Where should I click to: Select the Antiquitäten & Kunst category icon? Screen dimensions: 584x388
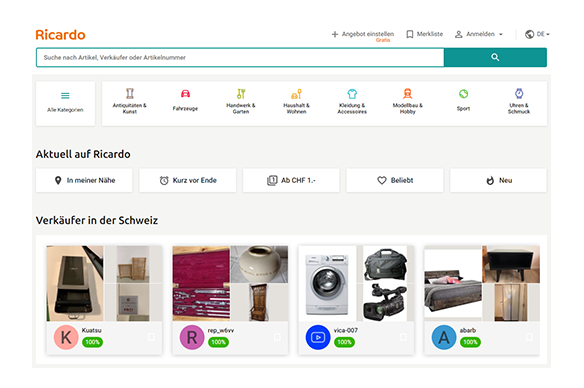[130, 93]
